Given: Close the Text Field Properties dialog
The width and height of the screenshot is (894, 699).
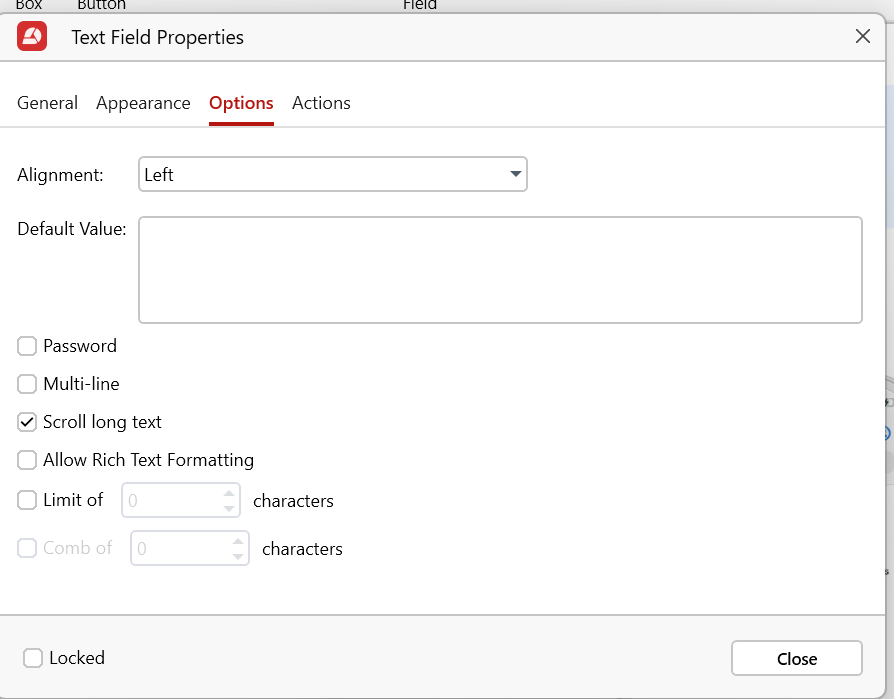Looking at the screenshot, I should click(x=862, y=37).
